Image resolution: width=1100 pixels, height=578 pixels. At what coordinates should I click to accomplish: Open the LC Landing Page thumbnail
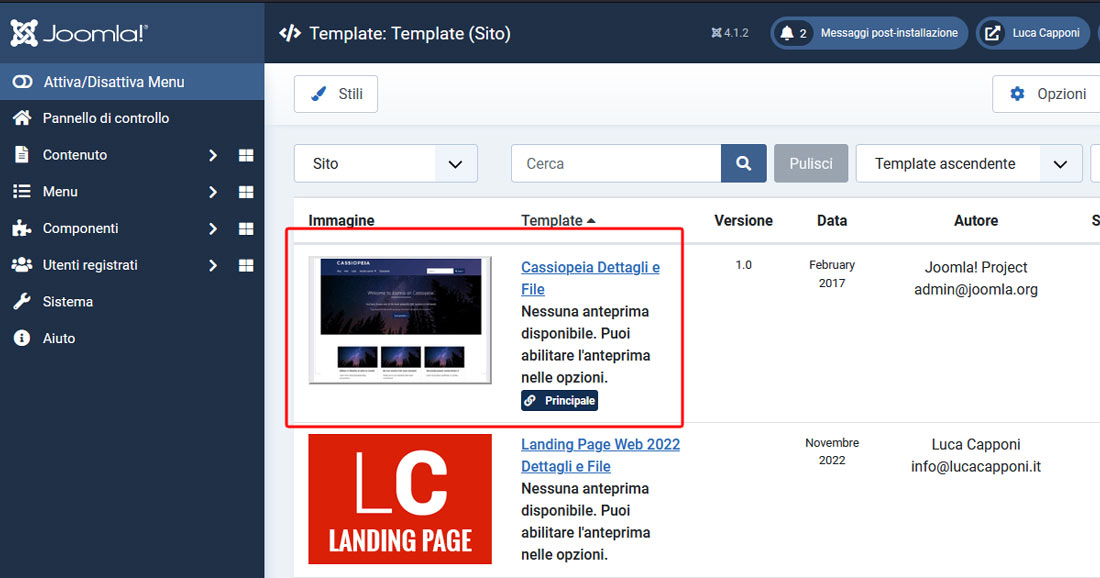click(x=400, y=499)
